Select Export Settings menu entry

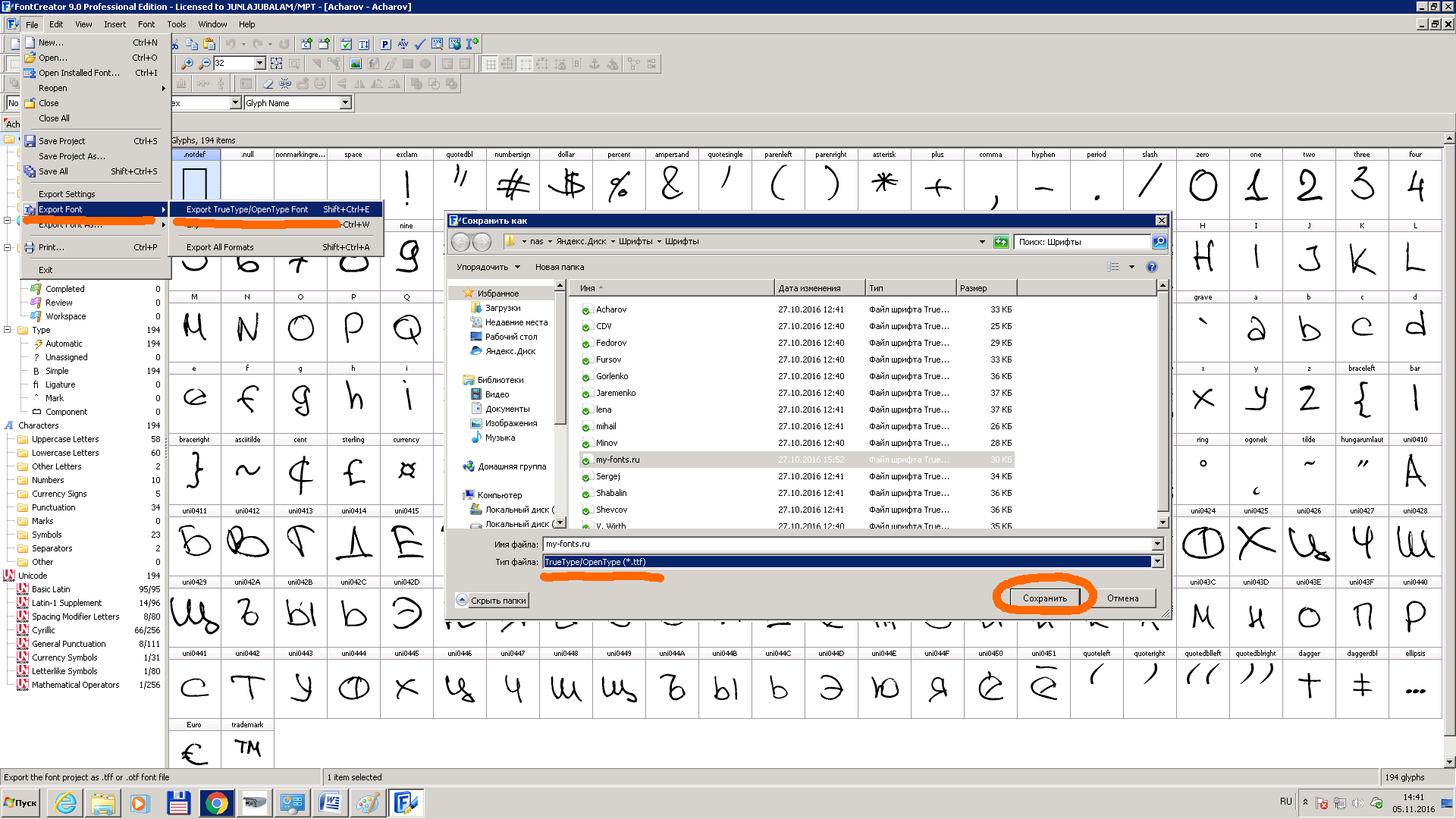coord(95,194)
